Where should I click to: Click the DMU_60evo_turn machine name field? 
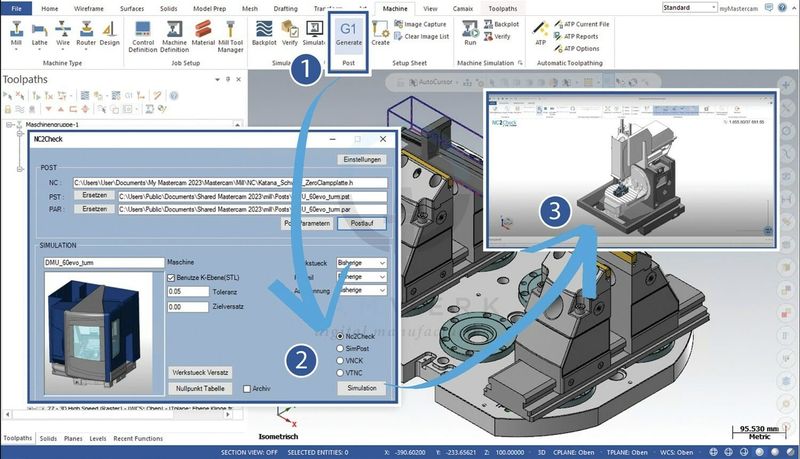(x=104, y=263)
